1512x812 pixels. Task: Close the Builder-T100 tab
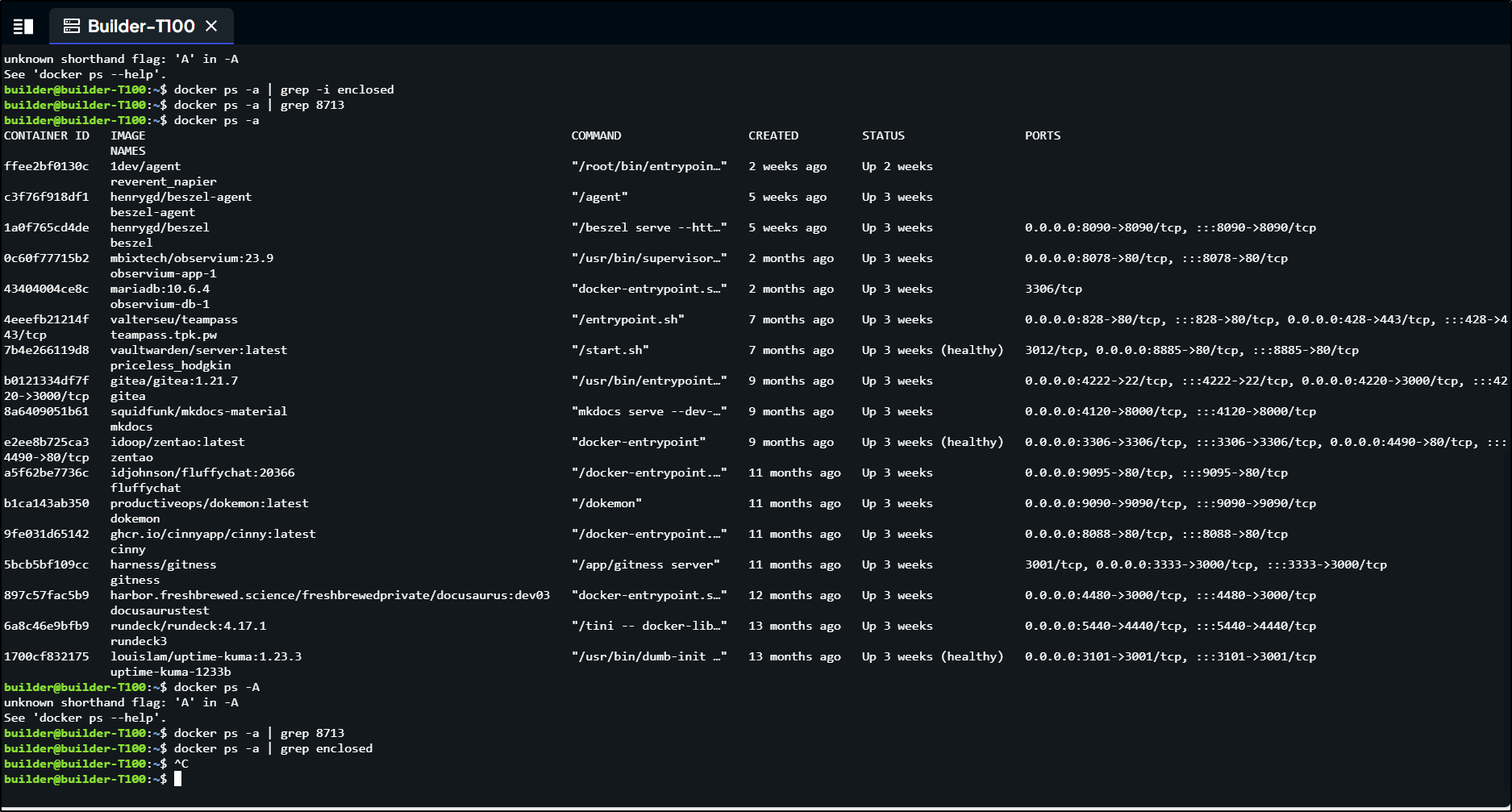211,27
